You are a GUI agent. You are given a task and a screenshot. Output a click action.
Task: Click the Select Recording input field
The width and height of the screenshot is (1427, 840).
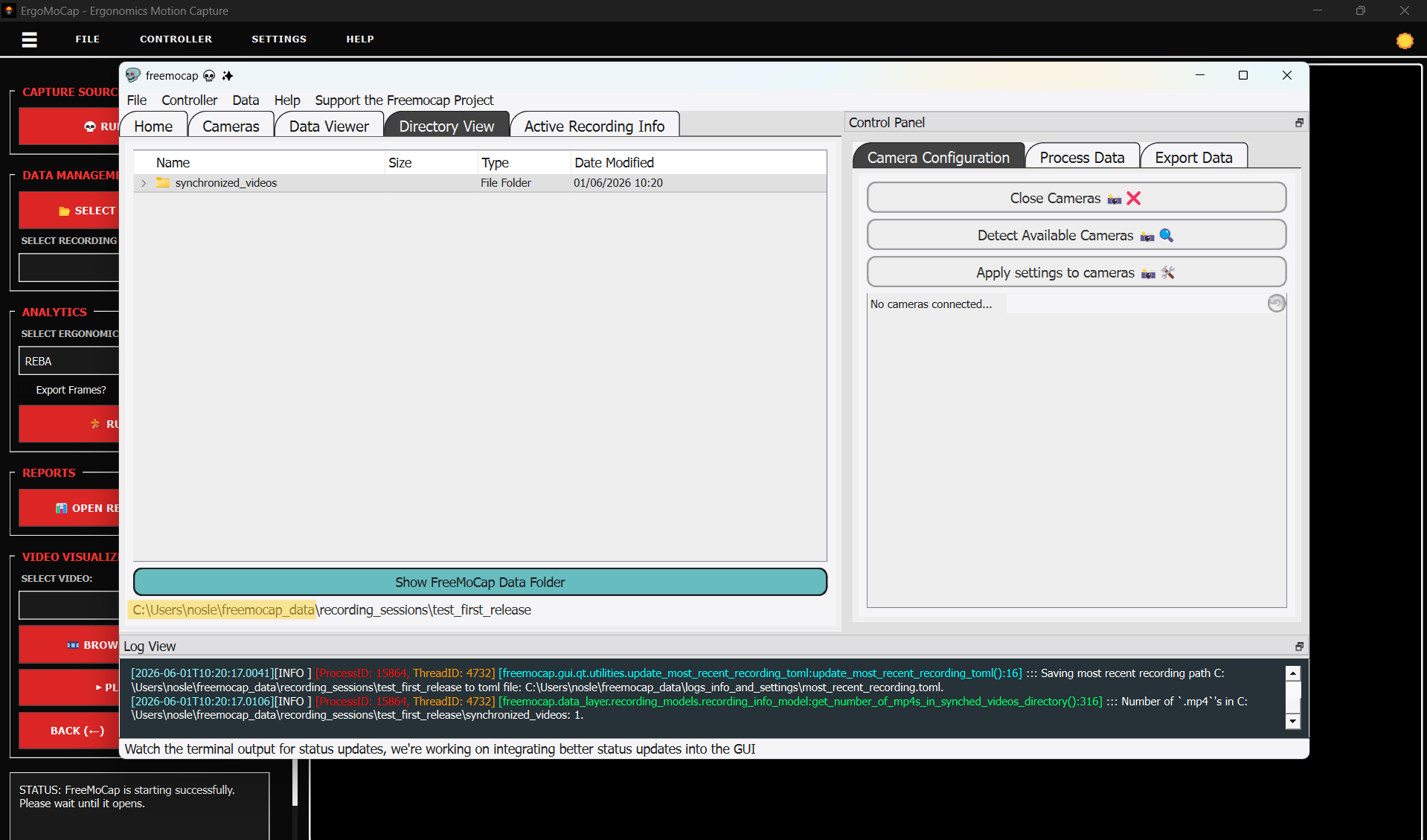68,268
